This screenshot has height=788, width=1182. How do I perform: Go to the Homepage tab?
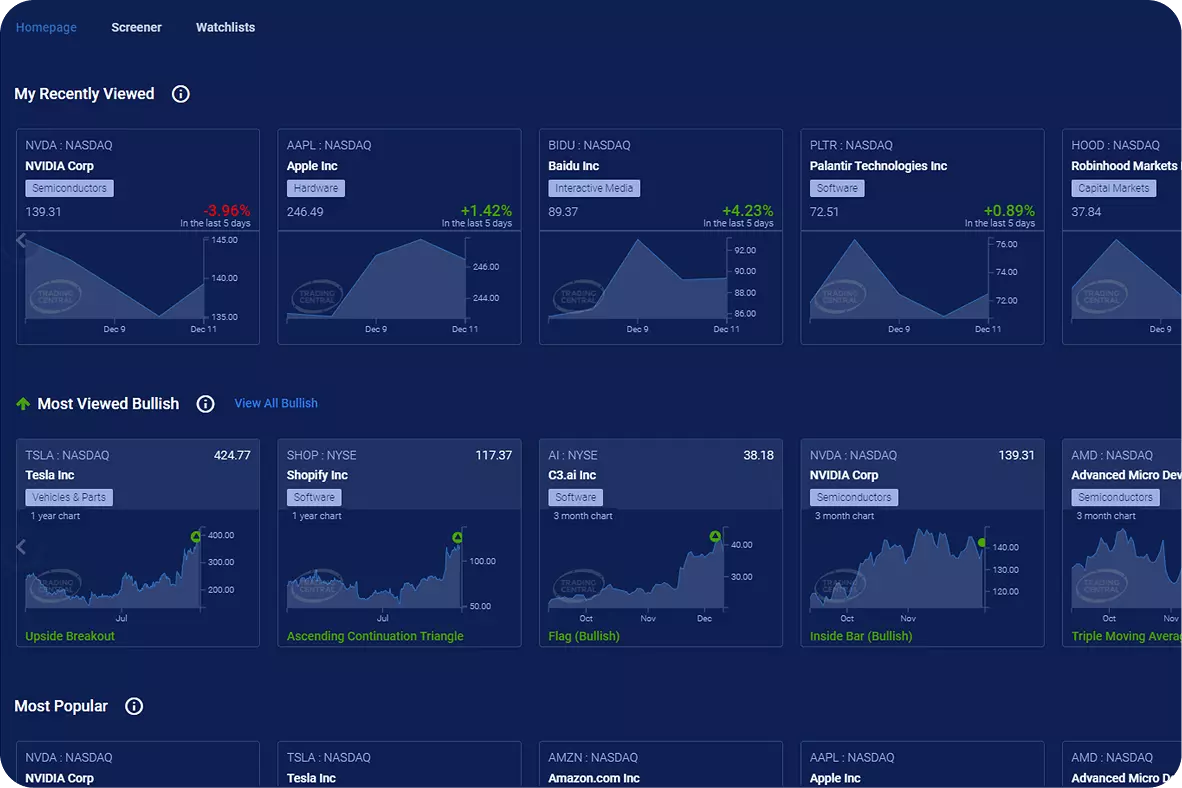pos(46,27)
